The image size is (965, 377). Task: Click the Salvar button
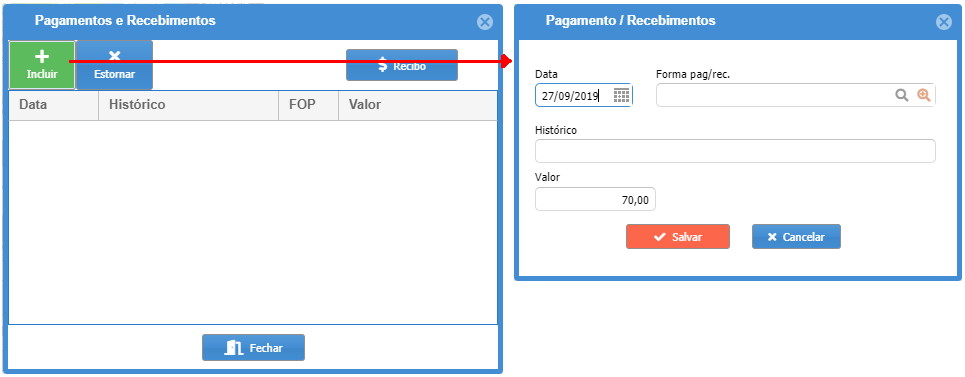coord(678,237)
